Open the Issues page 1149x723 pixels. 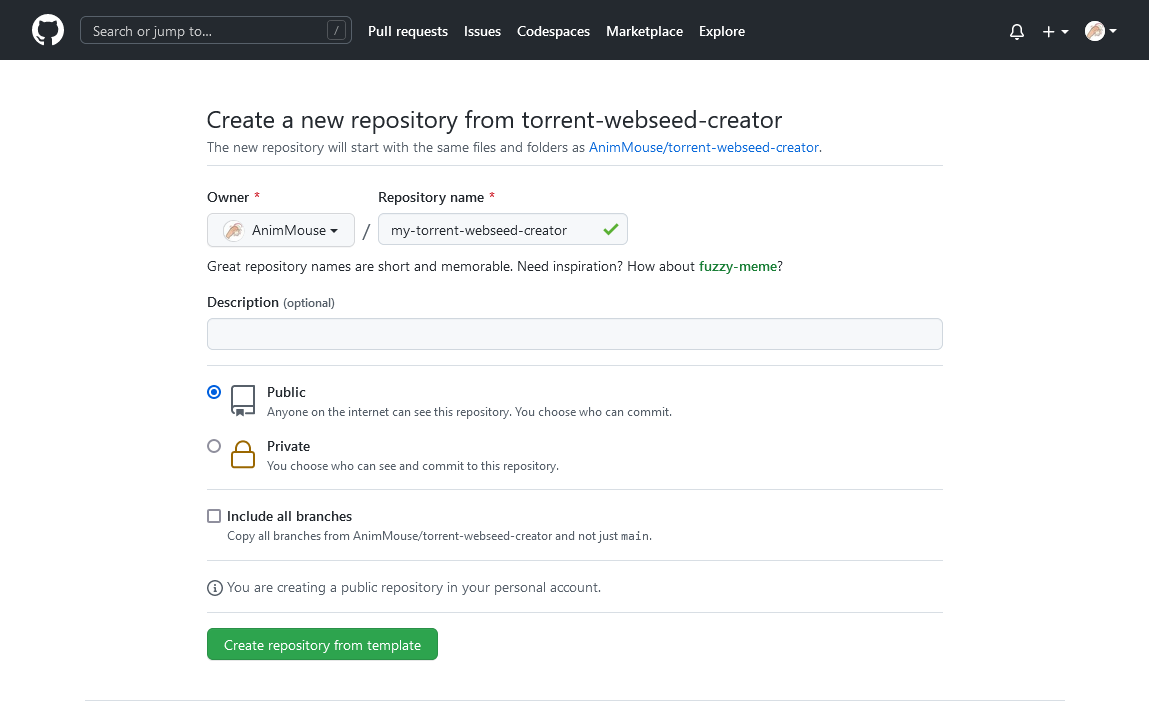click(x=482, y=31)
